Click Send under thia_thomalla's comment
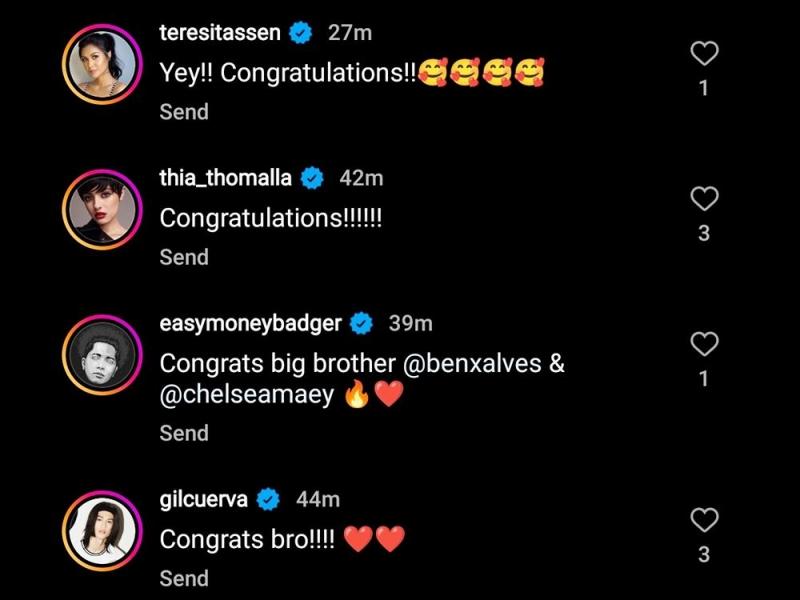The image size is (800, 600). point(184,257)
